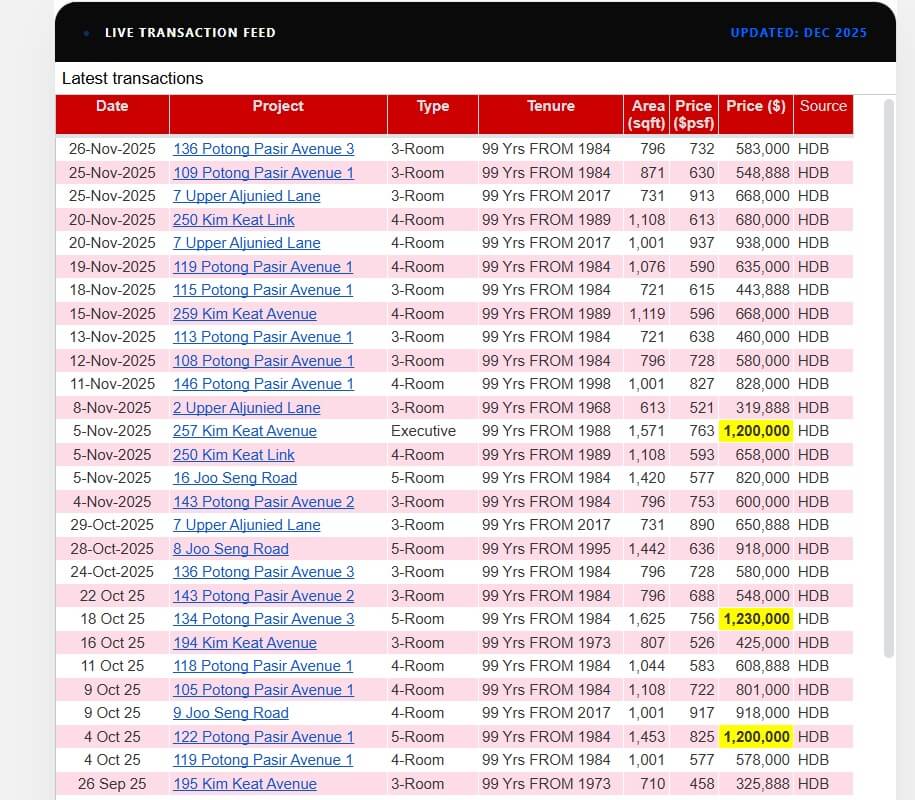Open the 143 Potong Pasir Avenue 2 project link
This screenshot has width=915, height=800.
tap(263, 502)
